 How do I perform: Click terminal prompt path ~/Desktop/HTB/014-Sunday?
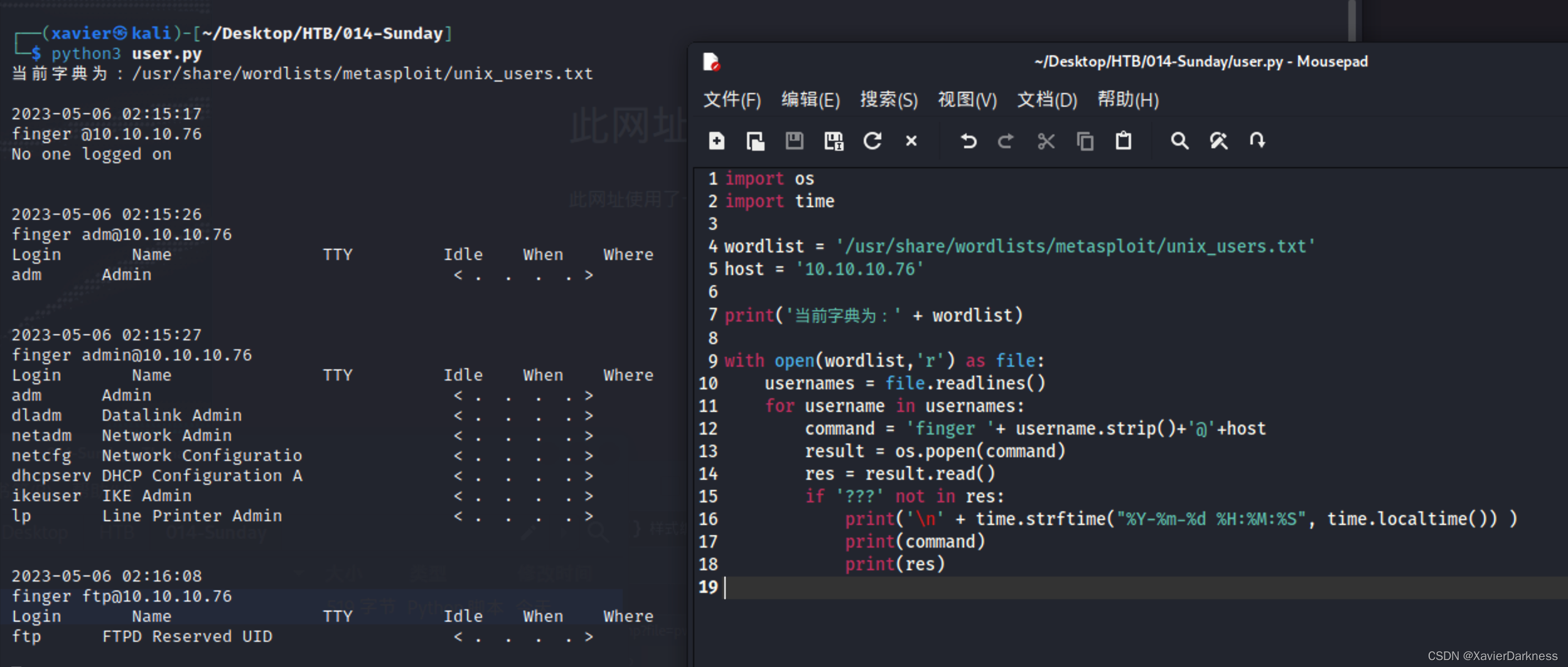[322, 33]
